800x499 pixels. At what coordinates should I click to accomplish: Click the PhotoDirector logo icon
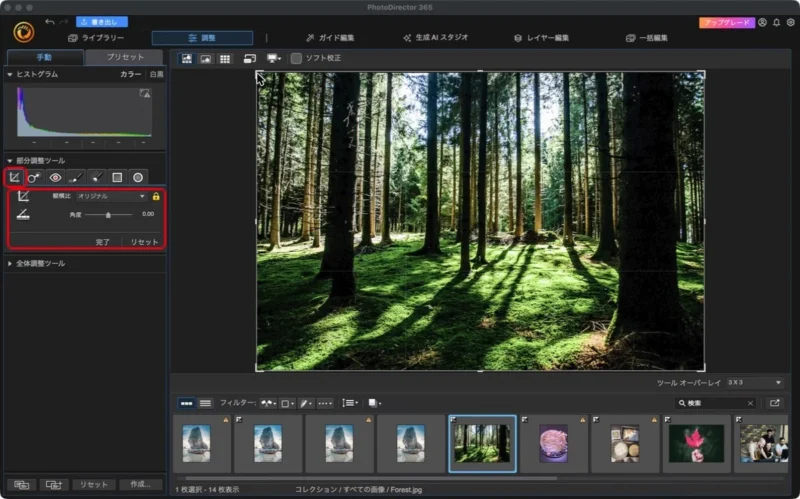(x=23, y=32)
